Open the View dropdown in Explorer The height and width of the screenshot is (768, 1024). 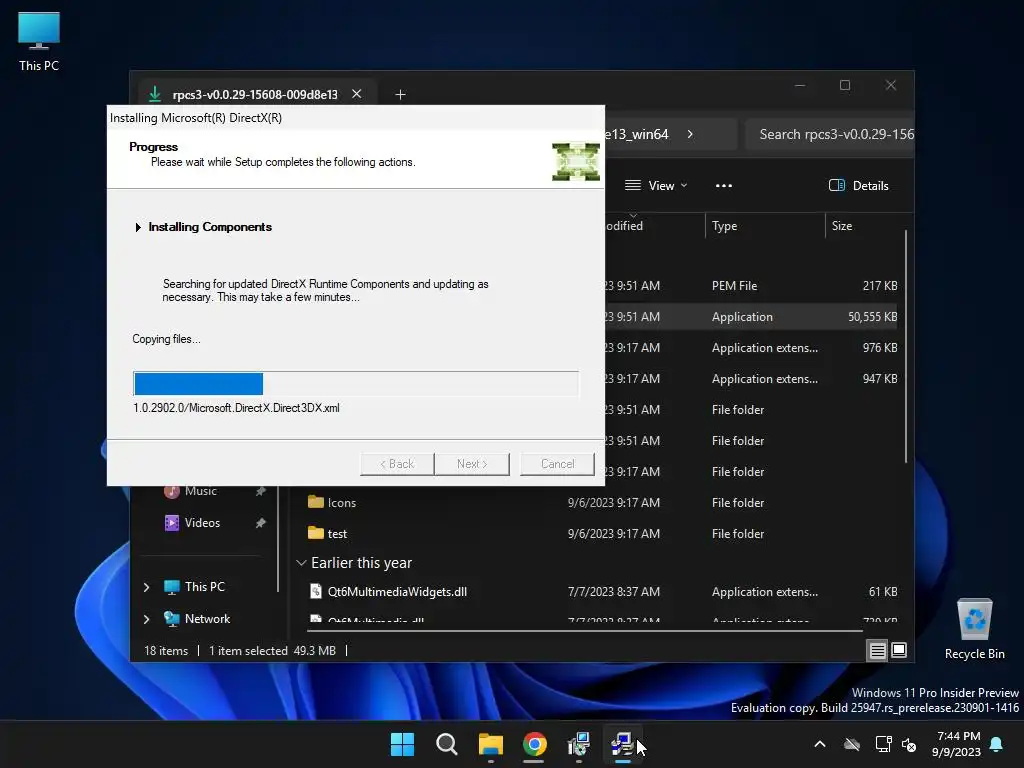tap(656, 185)
